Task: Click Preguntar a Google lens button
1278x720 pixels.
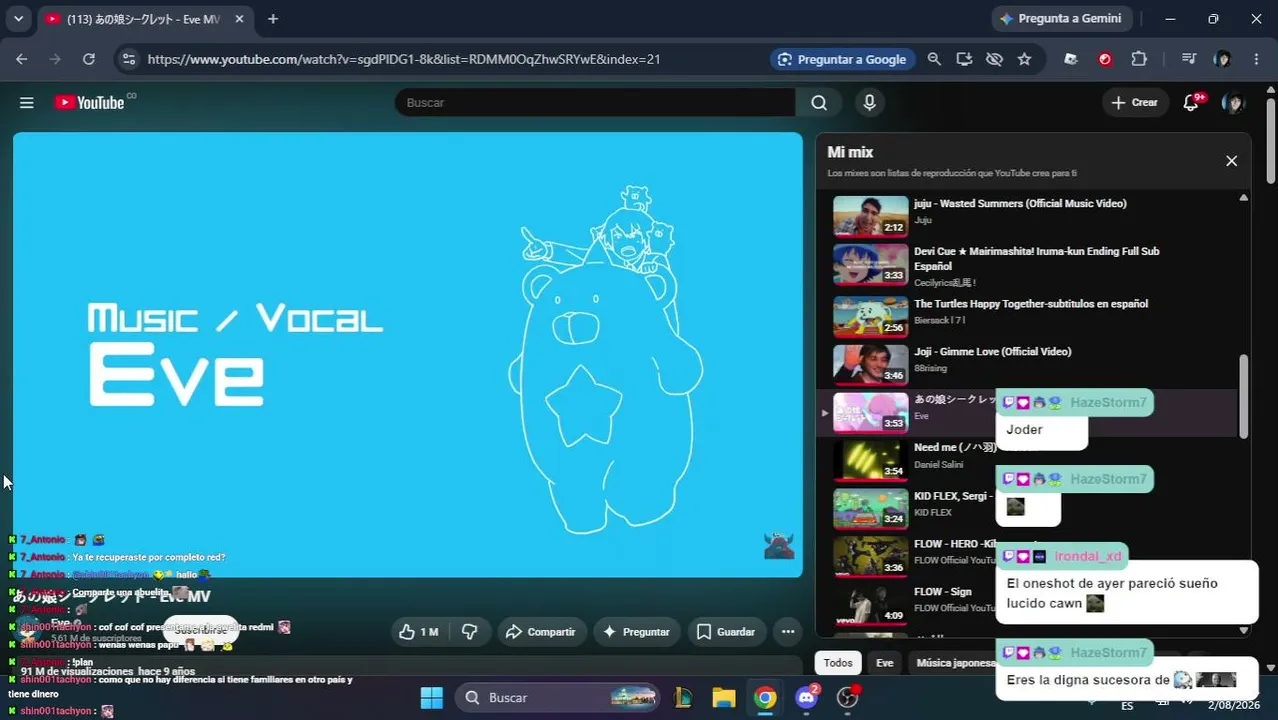Action: [x=841, y=59]
